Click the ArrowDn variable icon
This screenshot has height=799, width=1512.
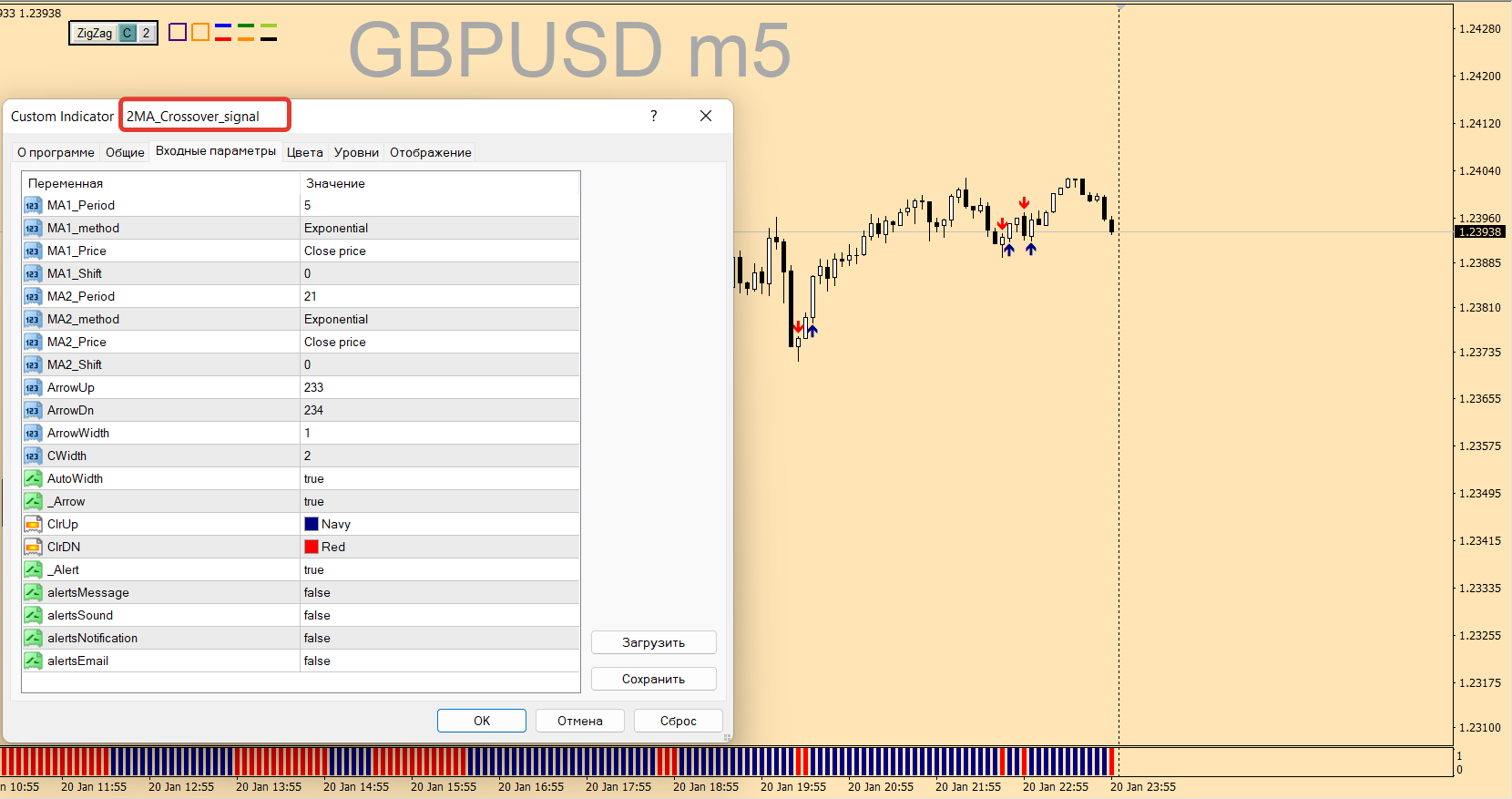point(33,410)
